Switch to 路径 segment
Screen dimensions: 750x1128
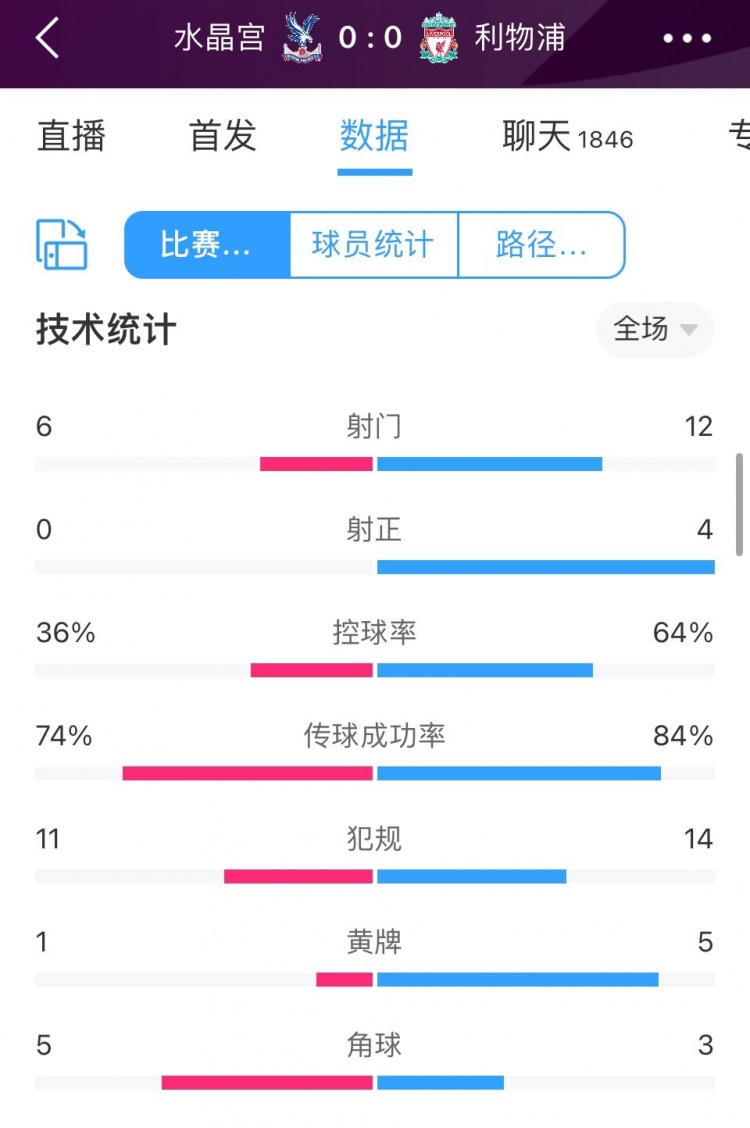tap(541, 244)
